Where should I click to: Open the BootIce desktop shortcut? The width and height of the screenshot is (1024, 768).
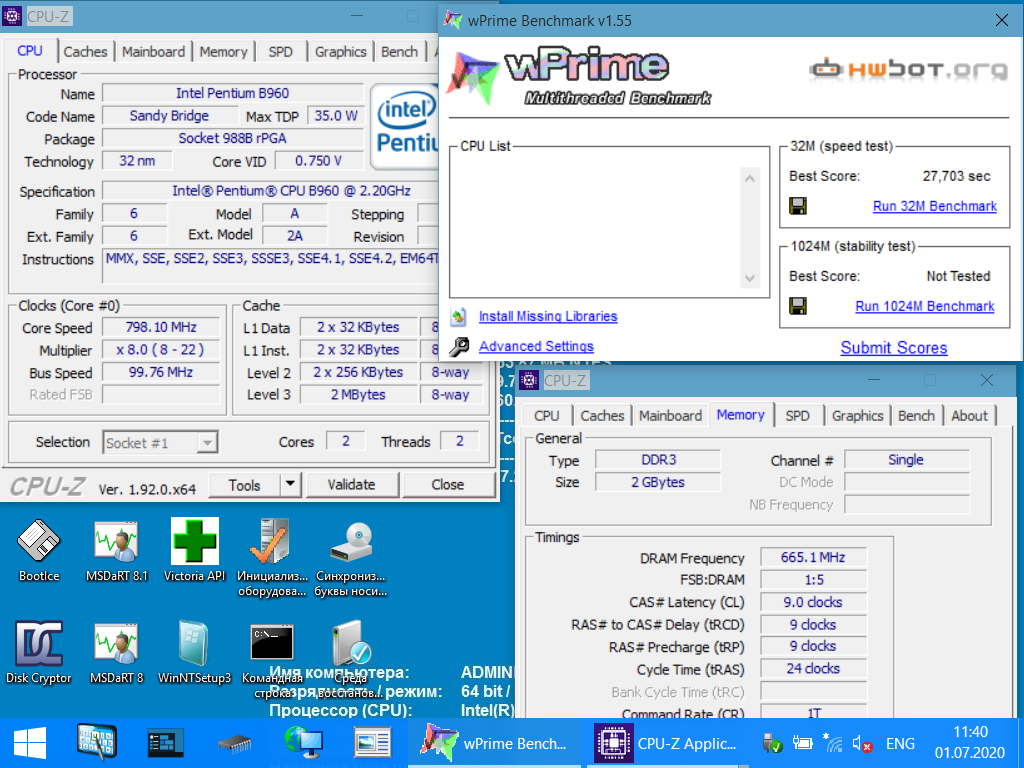pos(39,541)
